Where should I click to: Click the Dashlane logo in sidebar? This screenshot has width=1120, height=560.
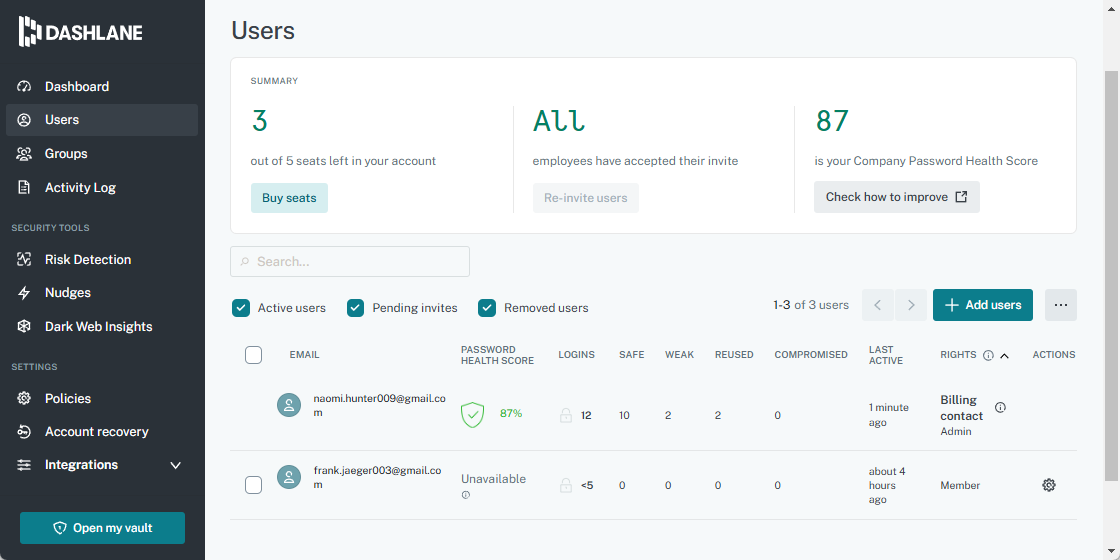pos(80,32)
